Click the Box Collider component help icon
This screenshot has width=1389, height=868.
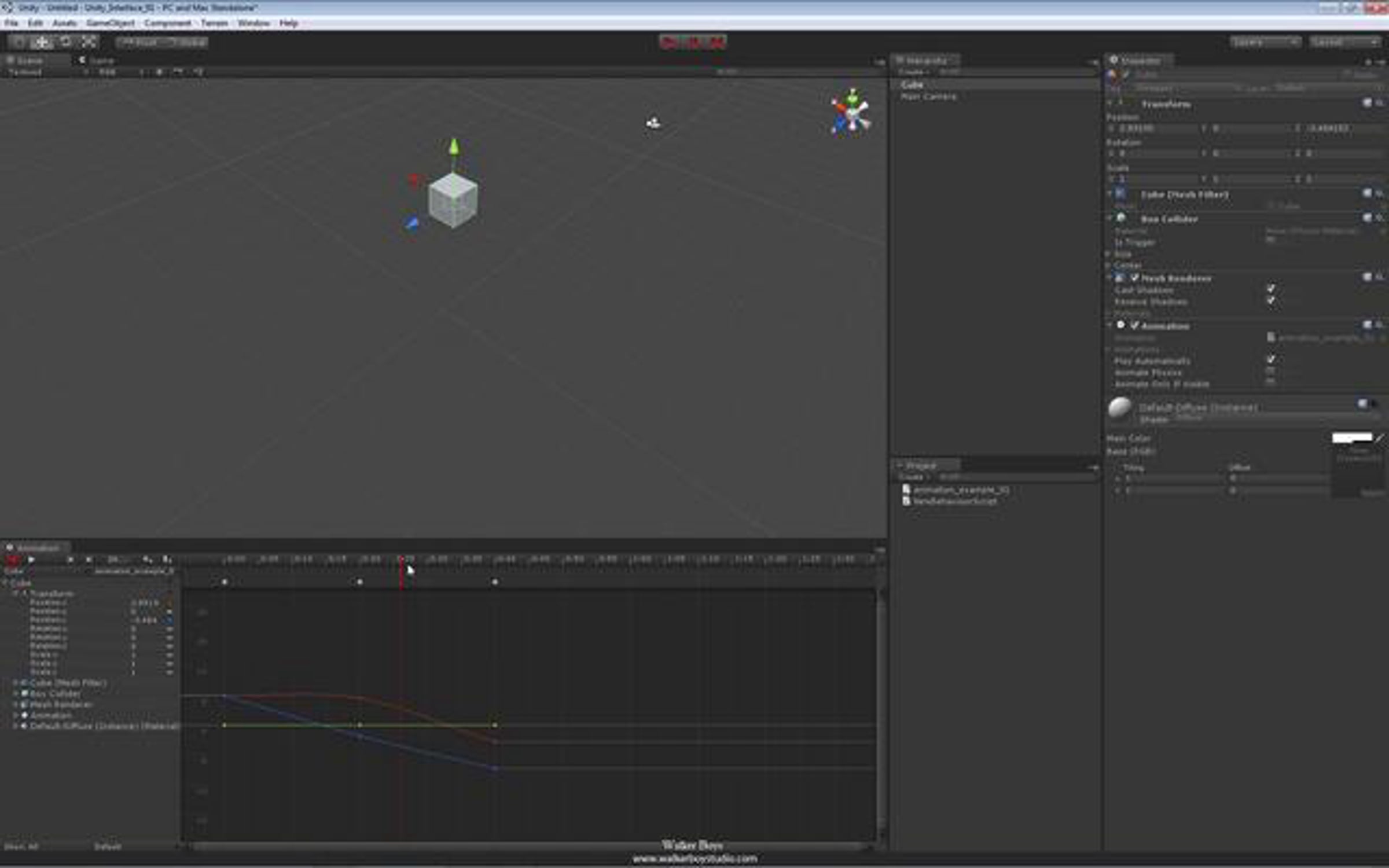coord(1367,218)
